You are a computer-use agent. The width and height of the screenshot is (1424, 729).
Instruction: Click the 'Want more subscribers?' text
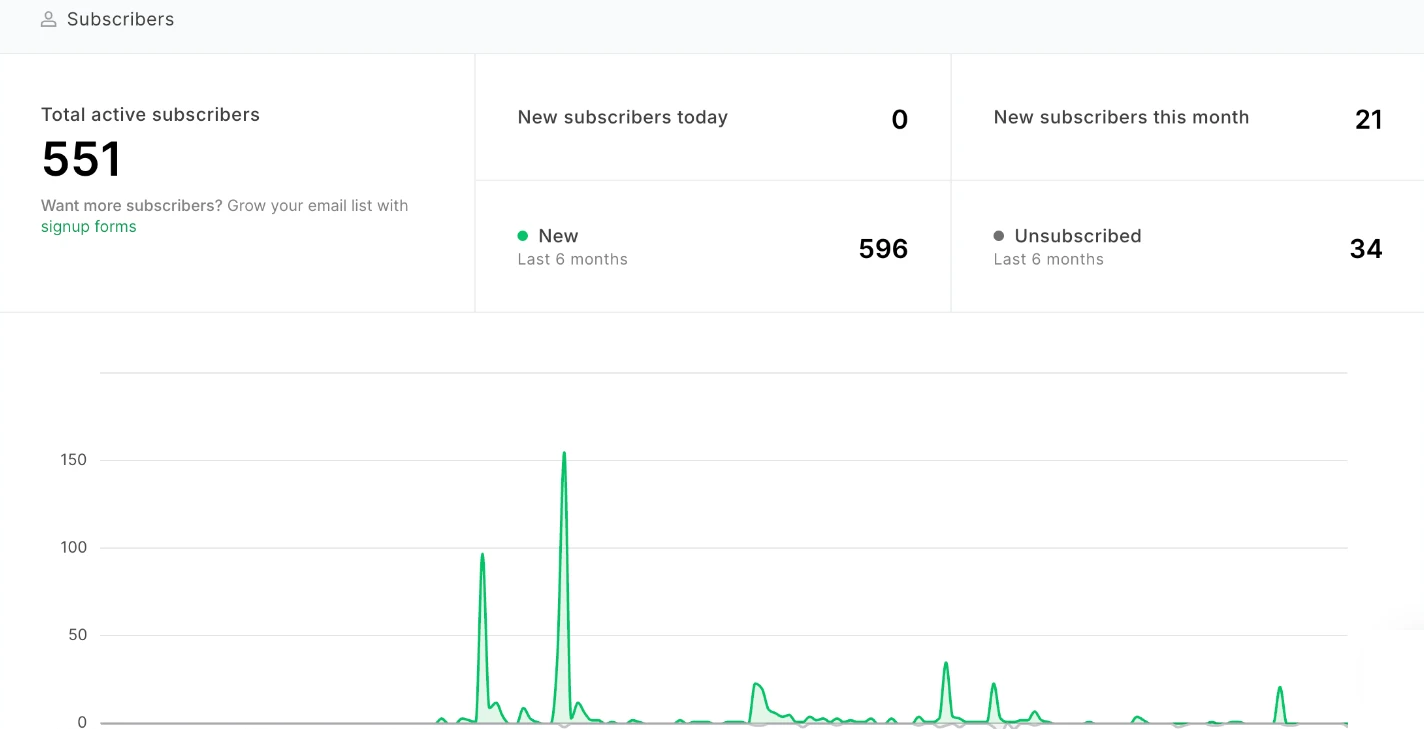click(x=132, y=206)
